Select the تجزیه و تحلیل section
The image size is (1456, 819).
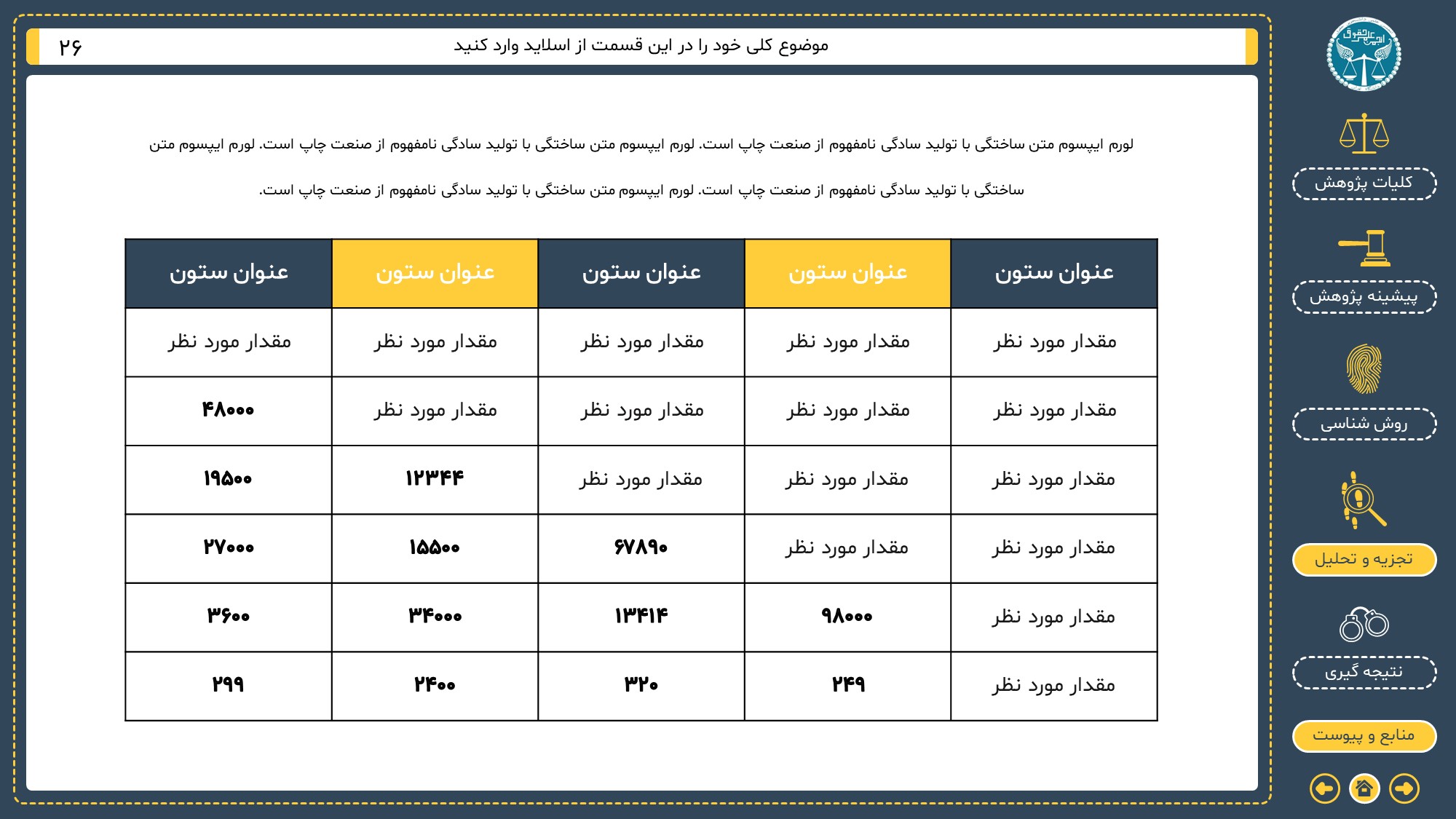point(1364,559)
